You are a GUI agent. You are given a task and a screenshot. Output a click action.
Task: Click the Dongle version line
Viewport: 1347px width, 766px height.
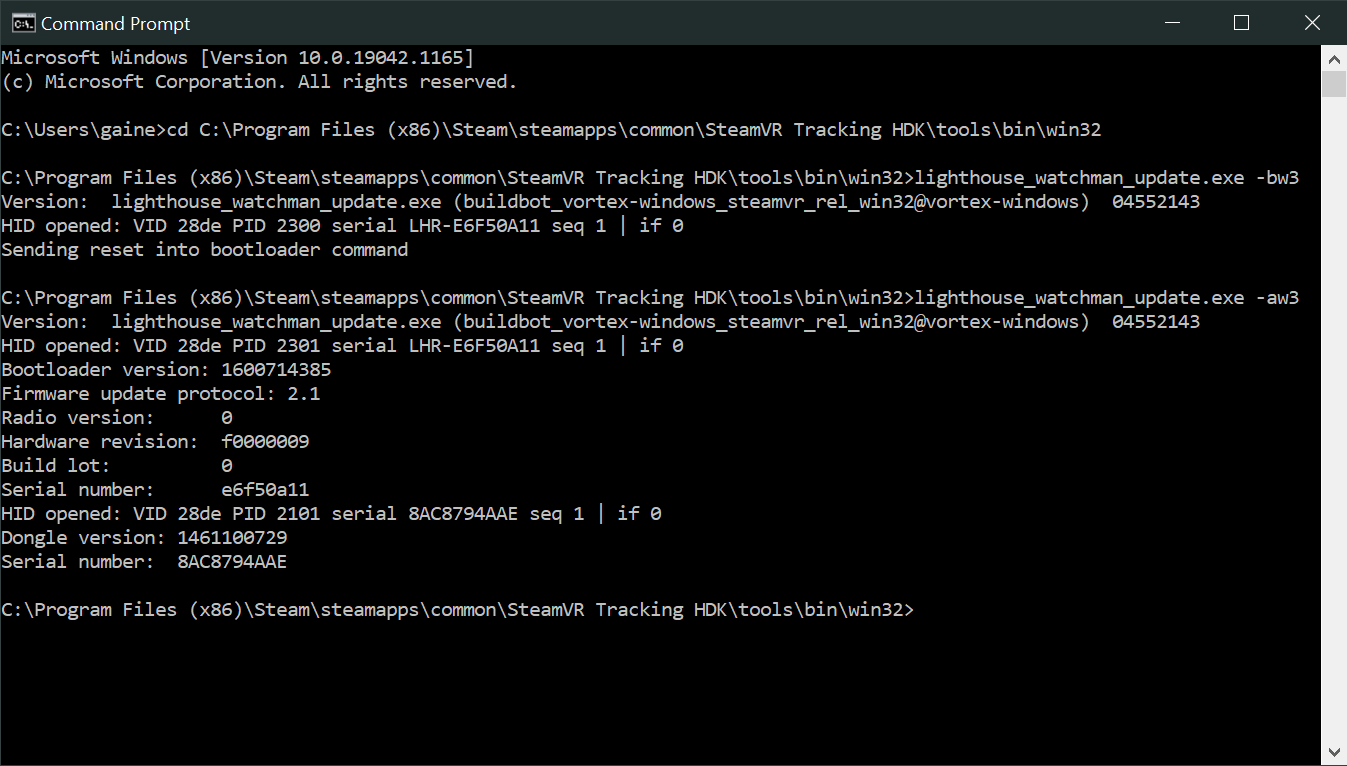click(x=144, y=538)
